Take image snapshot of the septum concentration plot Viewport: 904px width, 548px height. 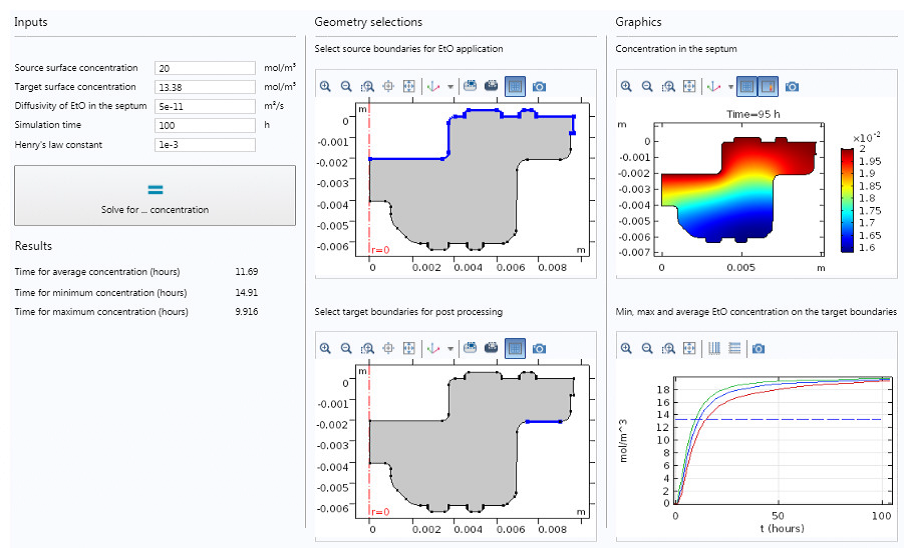[792, 87]
